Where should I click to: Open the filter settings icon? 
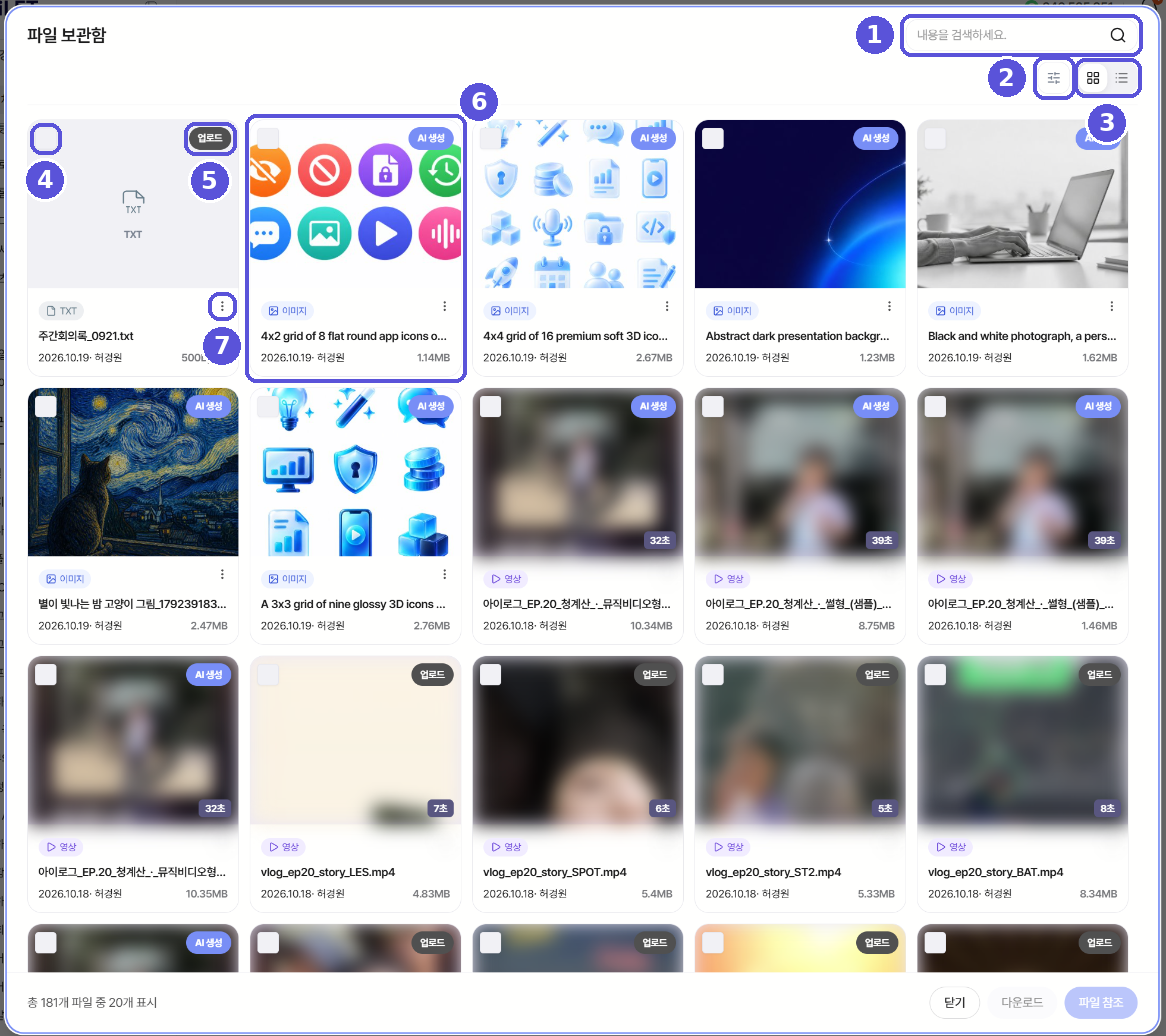pos(1053,77)
